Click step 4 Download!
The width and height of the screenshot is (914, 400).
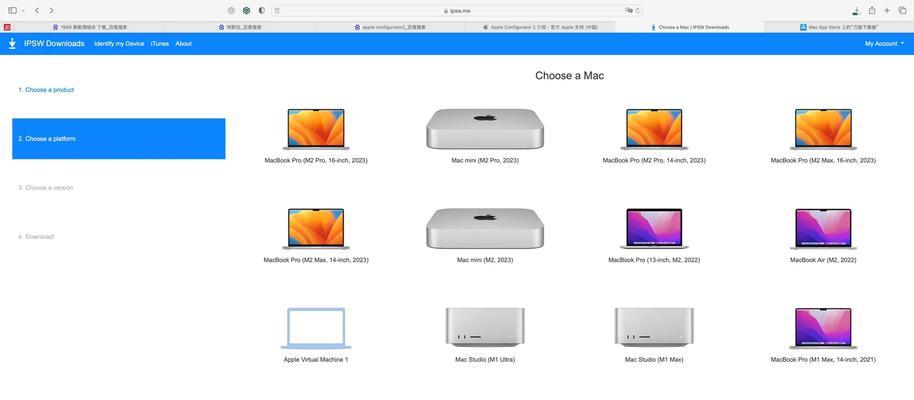click(x=36, y=237)
